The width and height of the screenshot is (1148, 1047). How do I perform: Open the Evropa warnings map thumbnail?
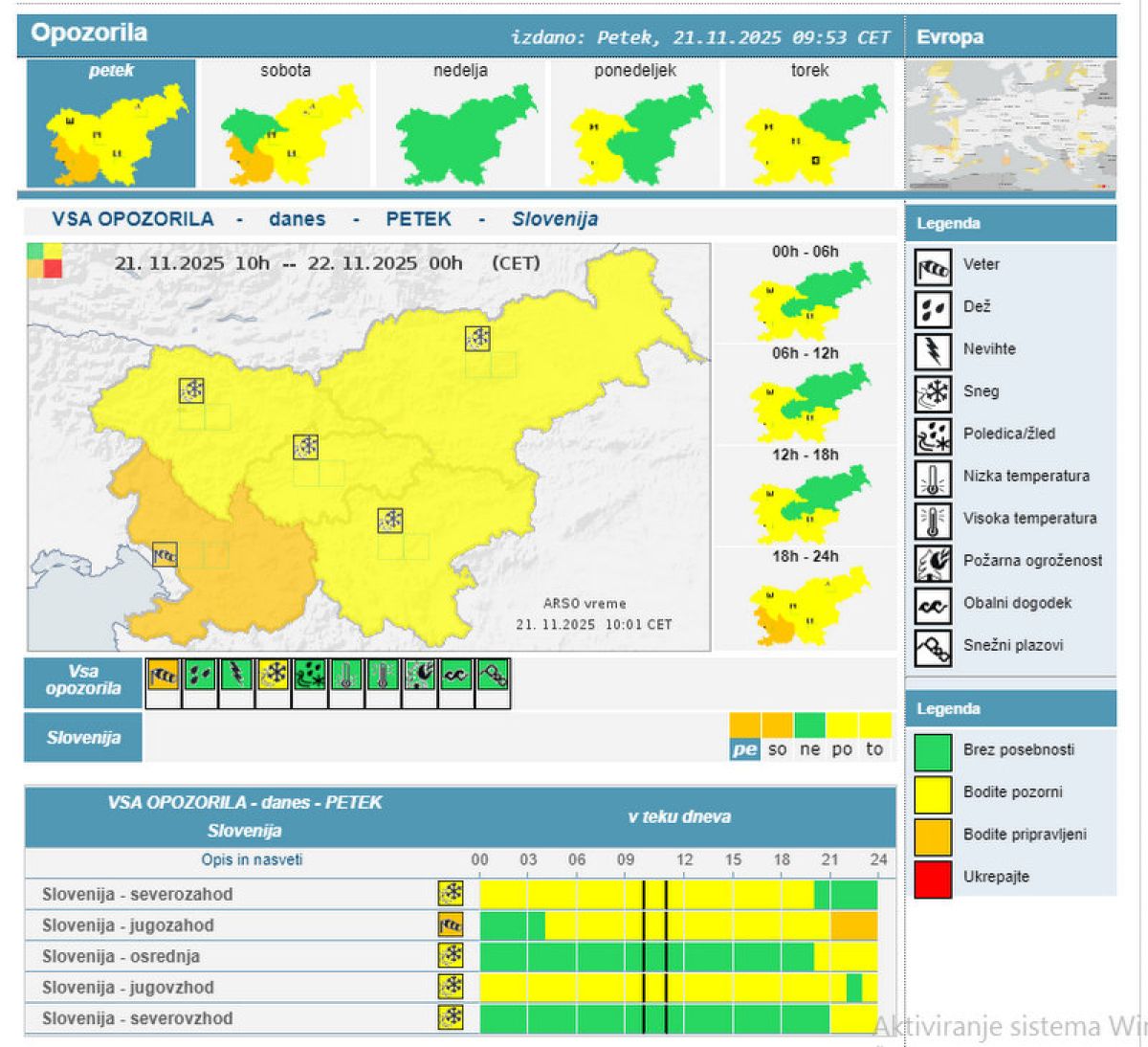pos(1010,124)
